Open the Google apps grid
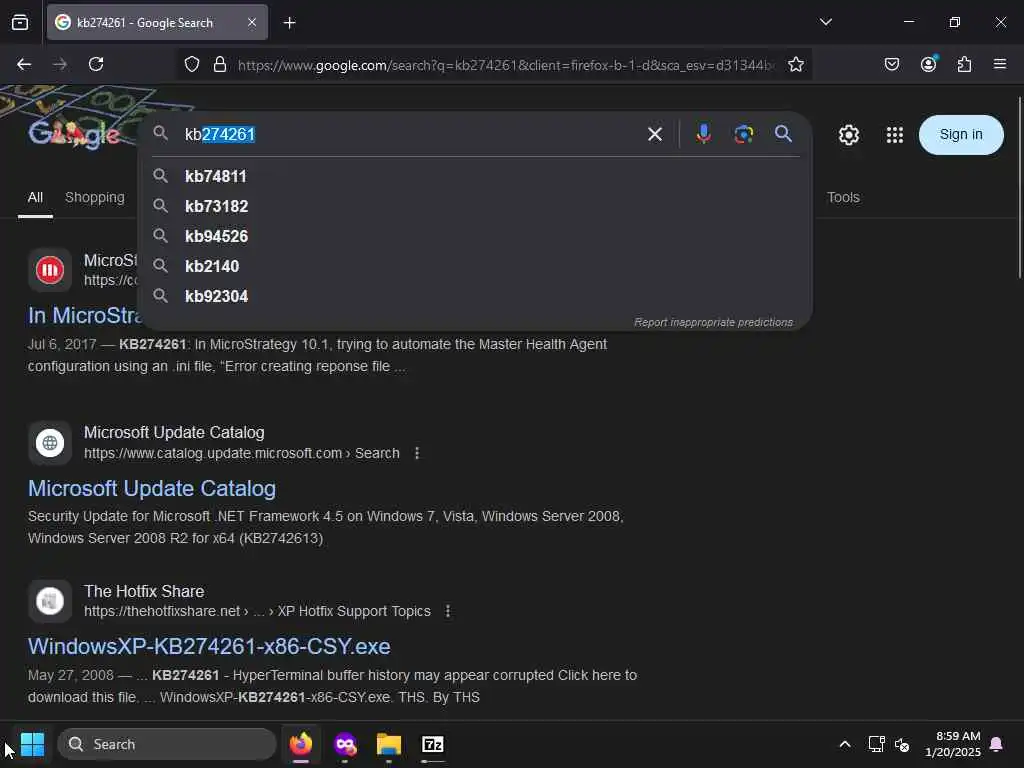Viewport: 1024px width, 768px height. 894,135
